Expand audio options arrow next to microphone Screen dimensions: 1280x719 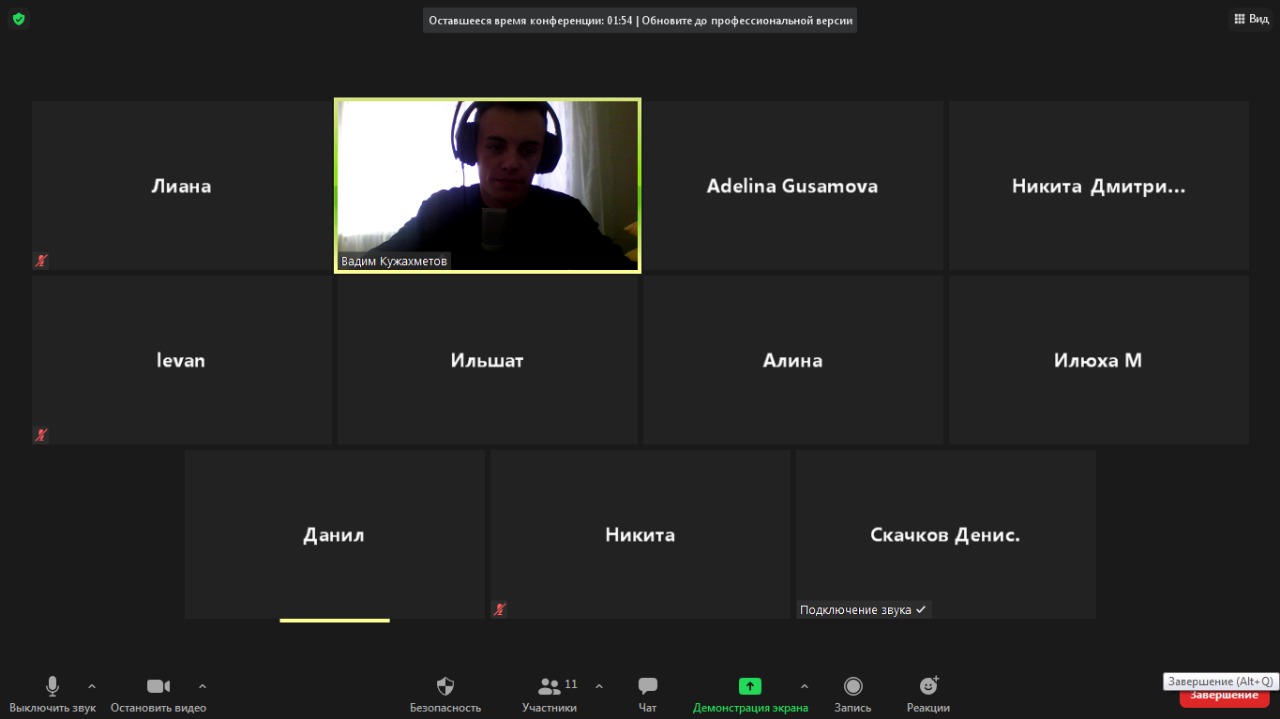click(92, 686)
